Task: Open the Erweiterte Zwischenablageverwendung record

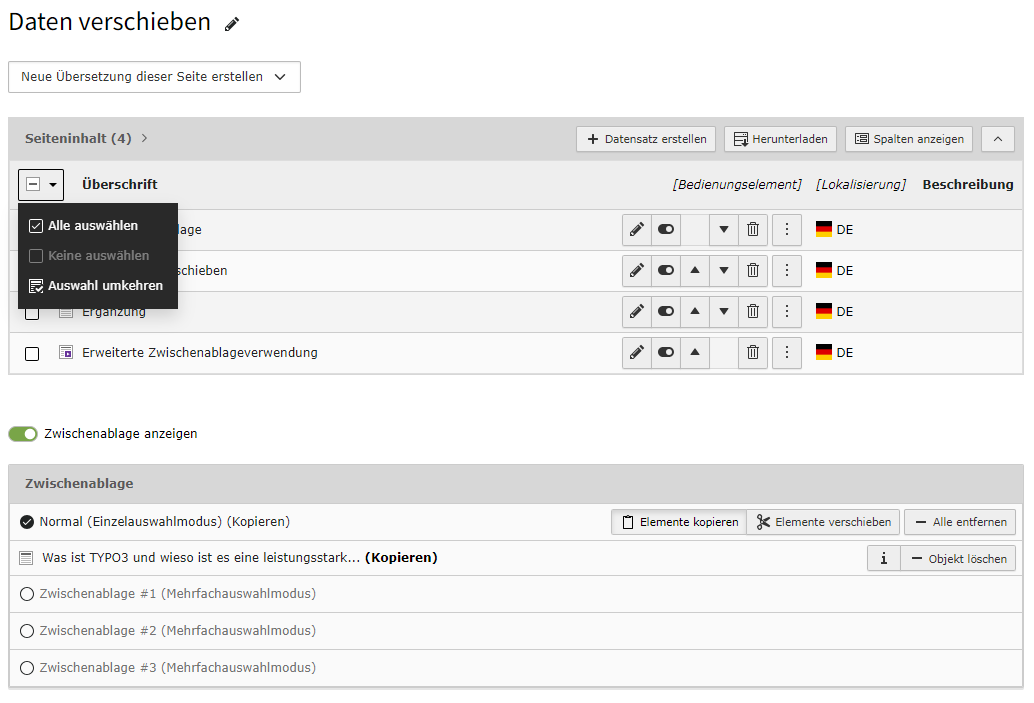Action: [x=200, y=353]
